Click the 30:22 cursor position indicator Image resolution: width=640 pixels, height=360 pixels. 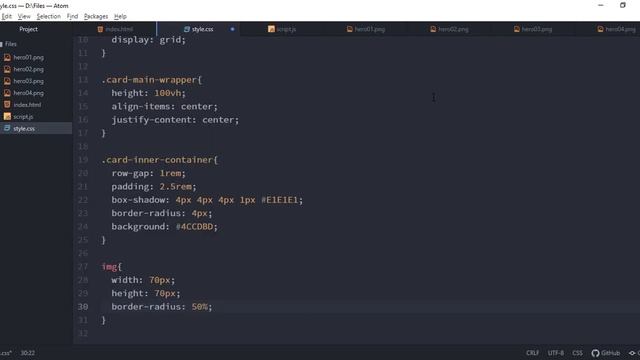28,353
